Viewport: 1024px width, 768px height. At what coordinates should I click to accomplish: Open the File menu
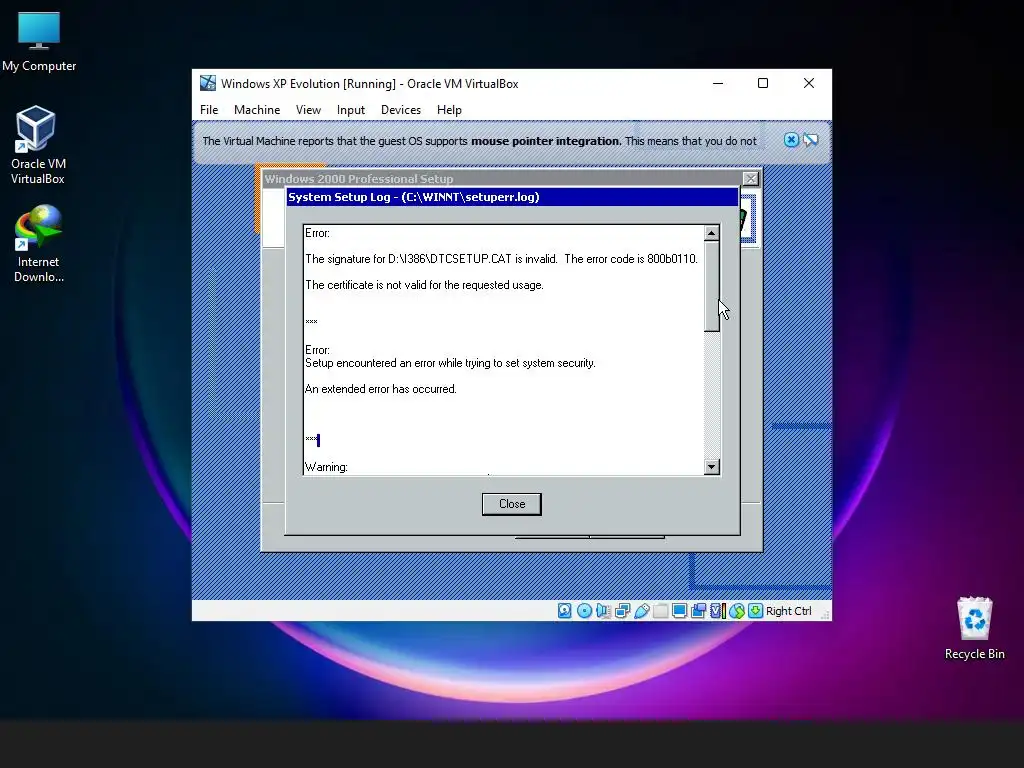[x=209, y=110]
